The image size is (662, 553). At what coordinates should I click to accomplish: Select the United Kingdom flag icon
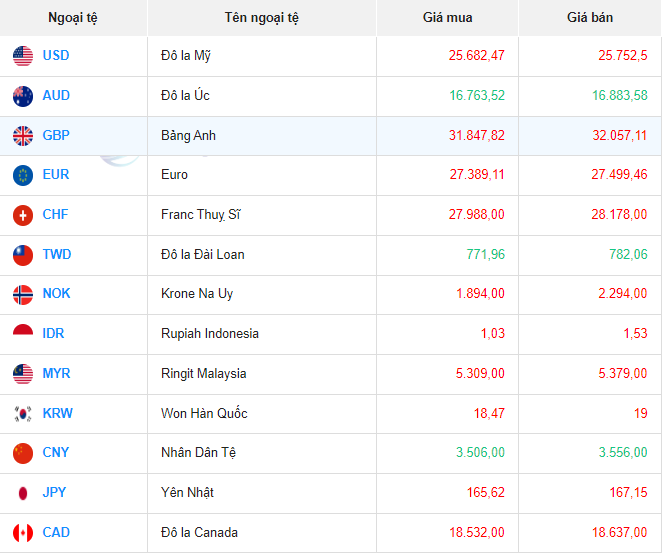coord(23,135)
